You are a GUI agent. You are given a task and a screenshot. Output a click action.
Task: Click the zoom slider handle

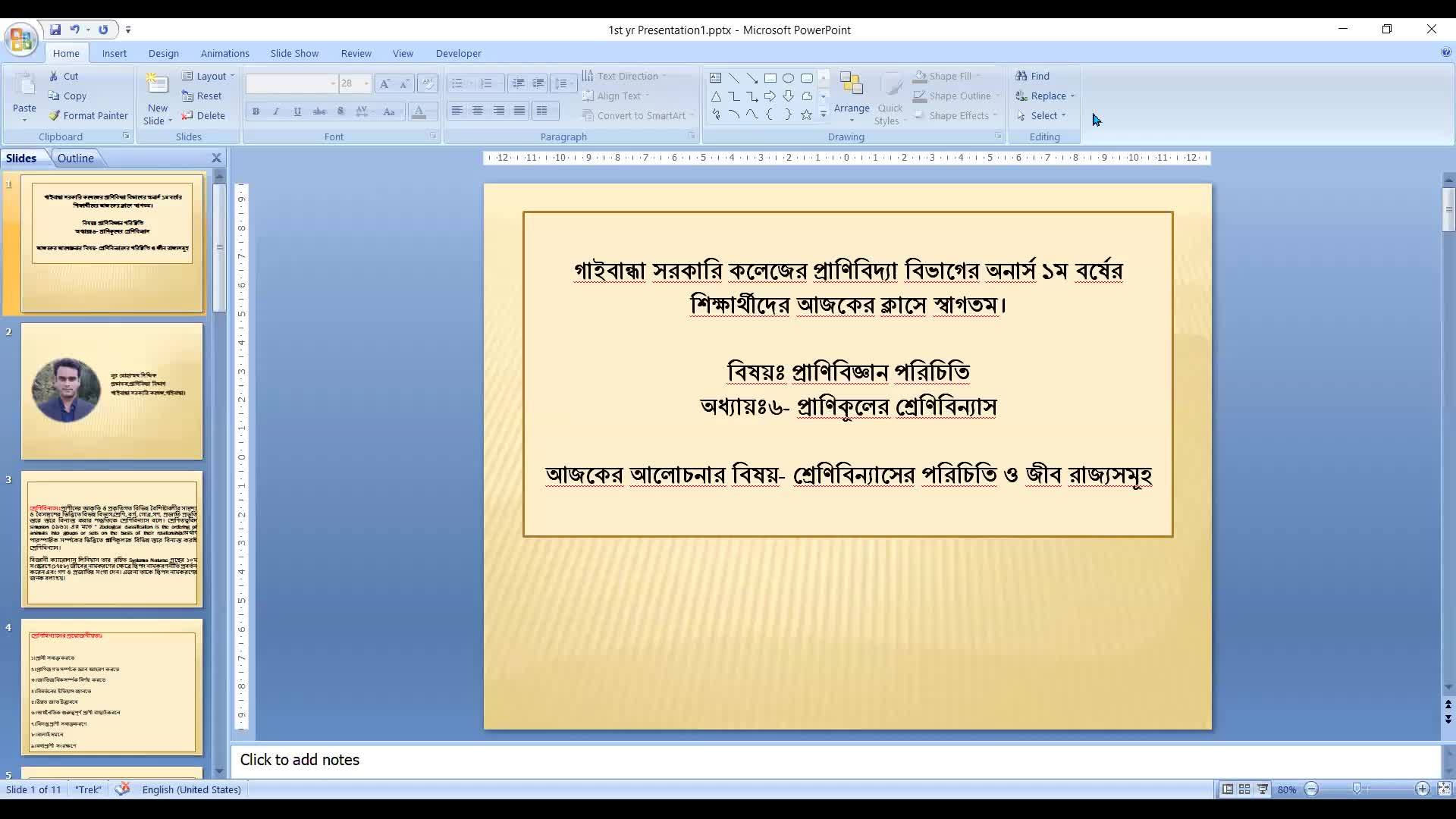tap(1357, 789)
